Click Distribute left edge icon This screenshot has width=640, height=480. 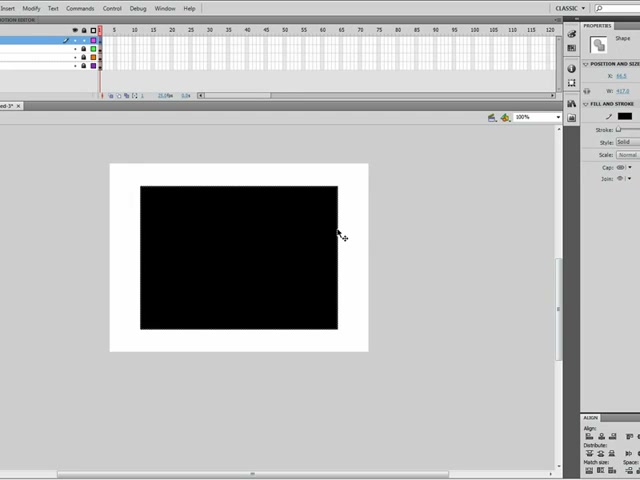pos(629,453)
